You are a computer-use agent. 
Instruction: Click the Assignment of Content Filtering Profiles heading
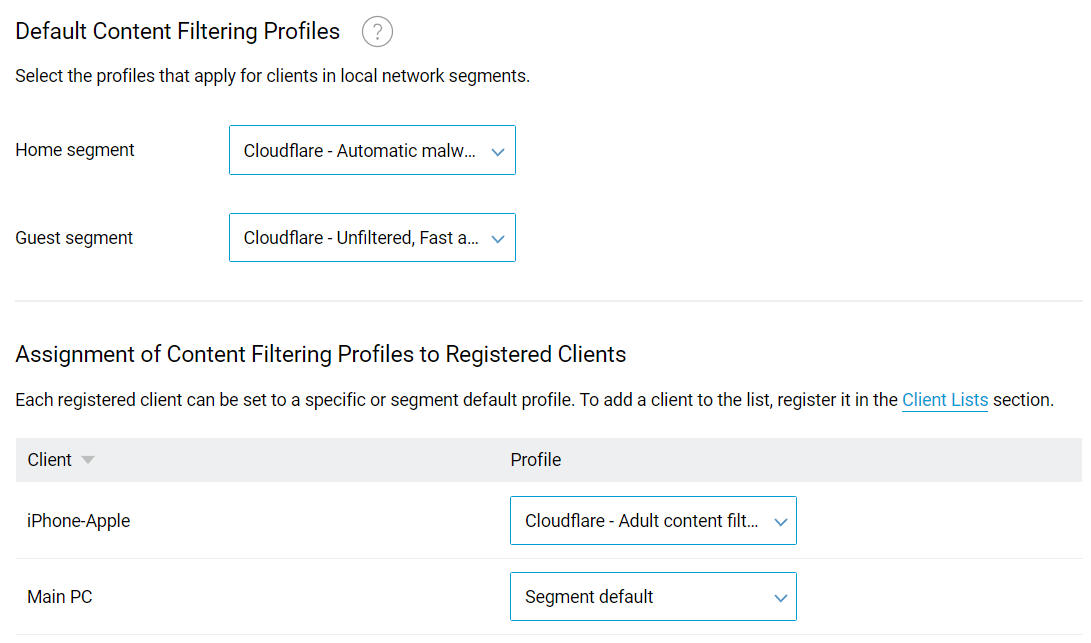(320, 354)
